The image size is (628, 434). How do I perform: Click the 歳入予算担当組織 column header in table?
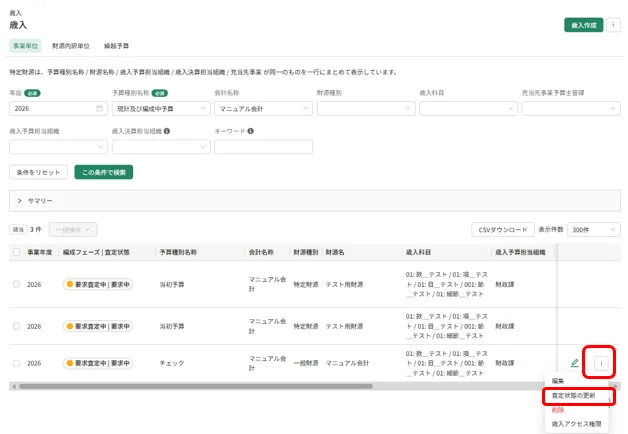click(x=520, y=252)
